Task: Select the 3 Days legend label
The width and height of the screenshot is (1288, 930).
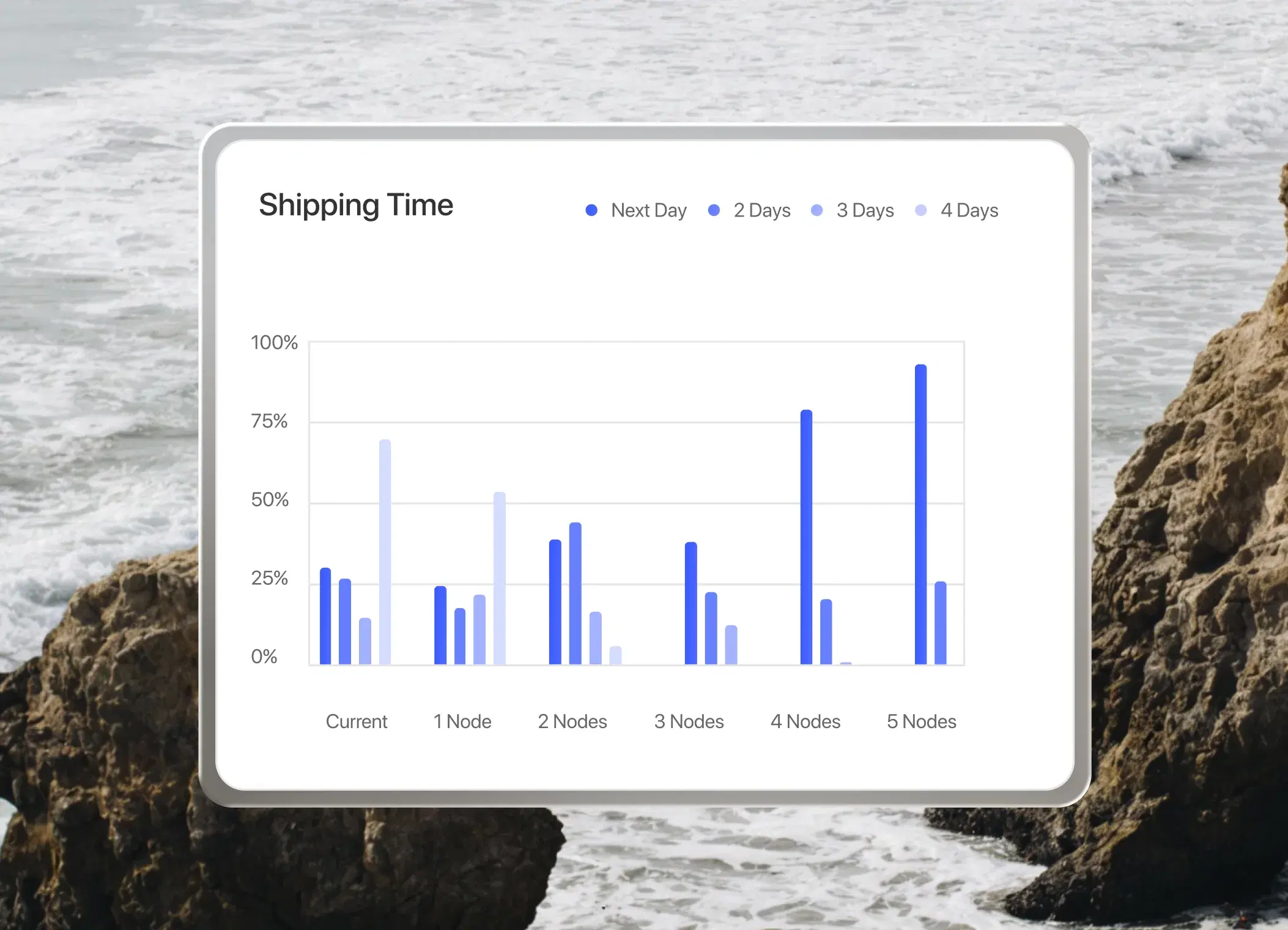Action: [865, 210]
